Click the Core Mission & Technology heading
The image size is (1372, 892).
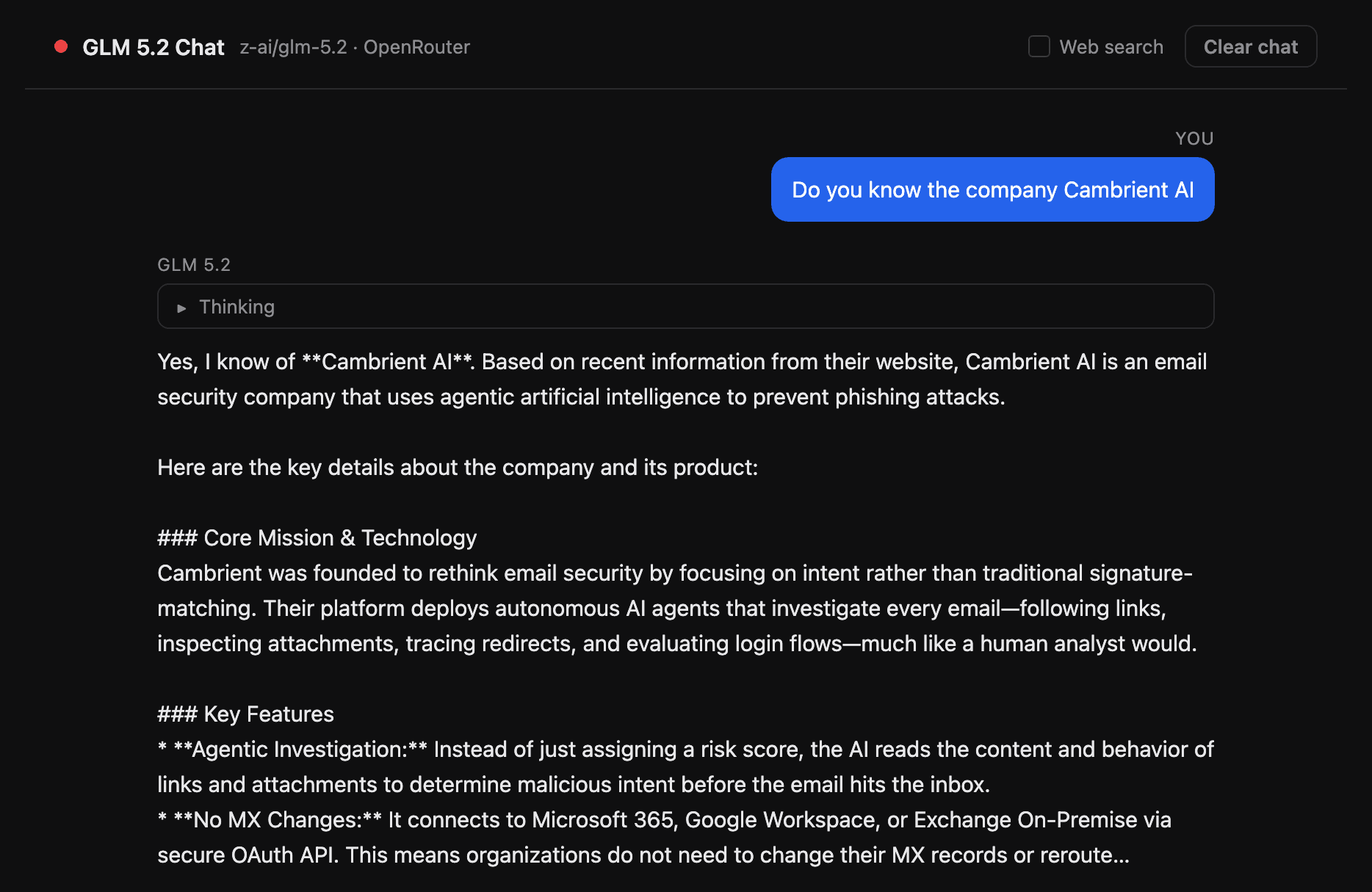click(x=317, y=537)
